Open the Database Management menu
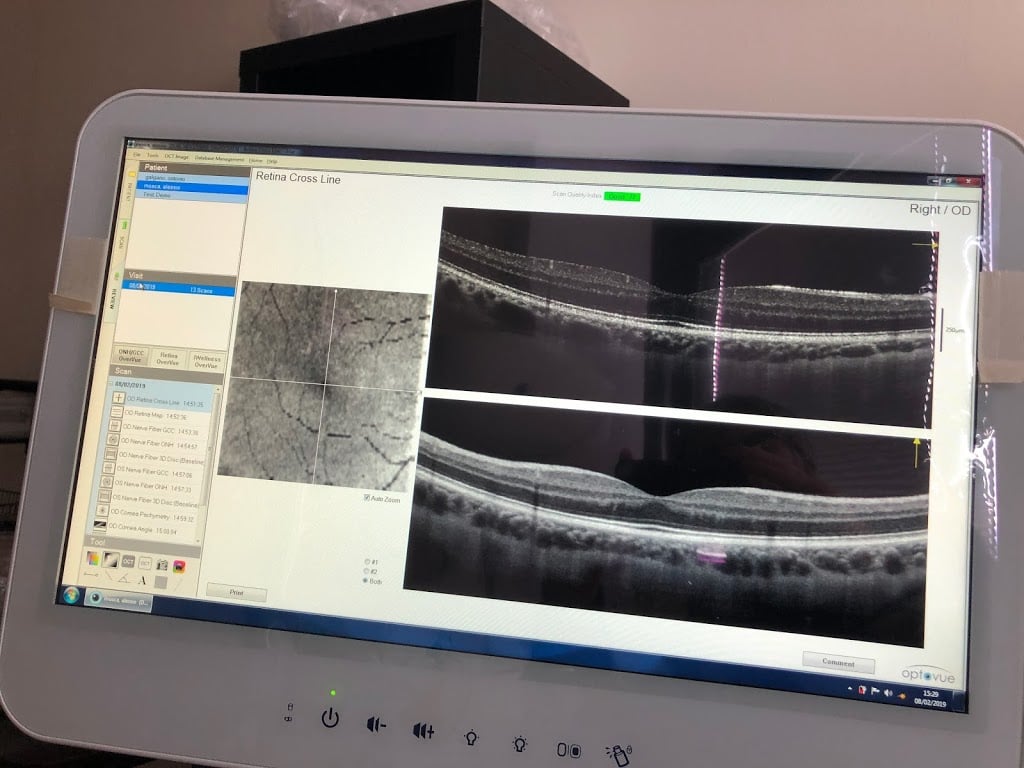The image size is (1024, 768). 219,159
